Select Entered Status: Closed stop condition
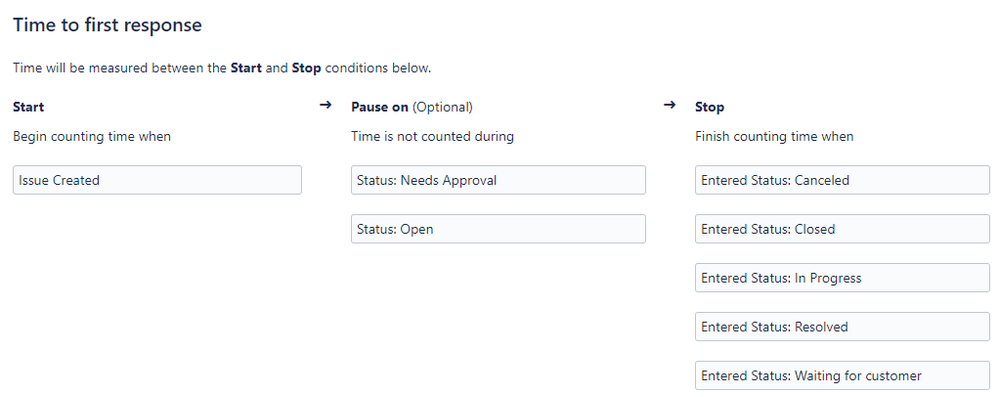This screenshot has width=999, height=397. 842,229
